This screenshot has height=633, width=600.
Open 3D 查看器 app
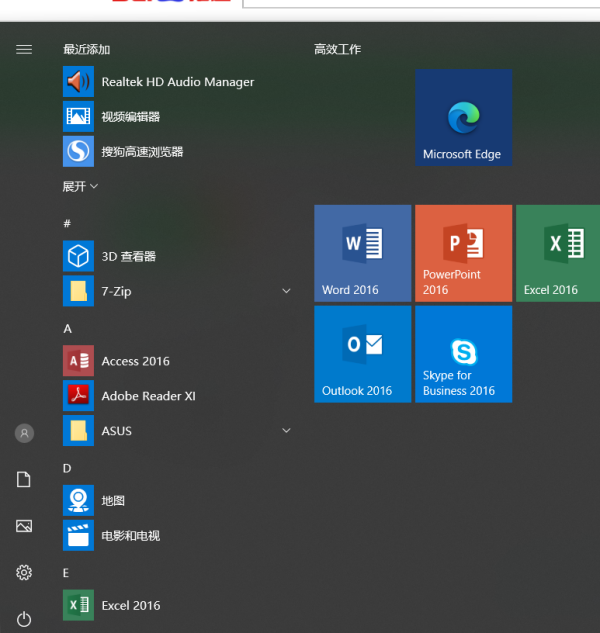pyautogui.click(x=128, y=257)
